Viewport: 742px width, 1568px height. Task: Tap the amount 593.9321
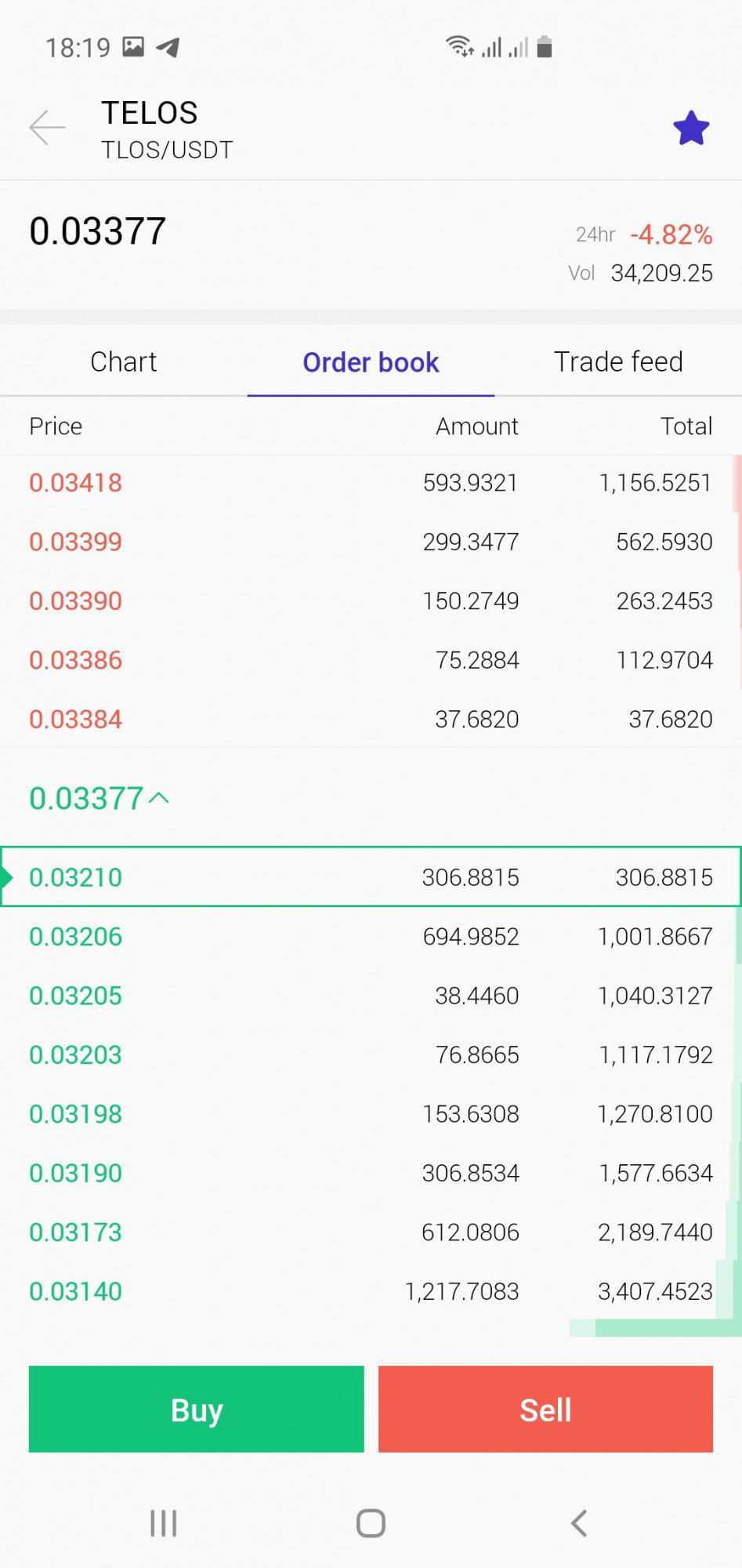coord(471,482)
